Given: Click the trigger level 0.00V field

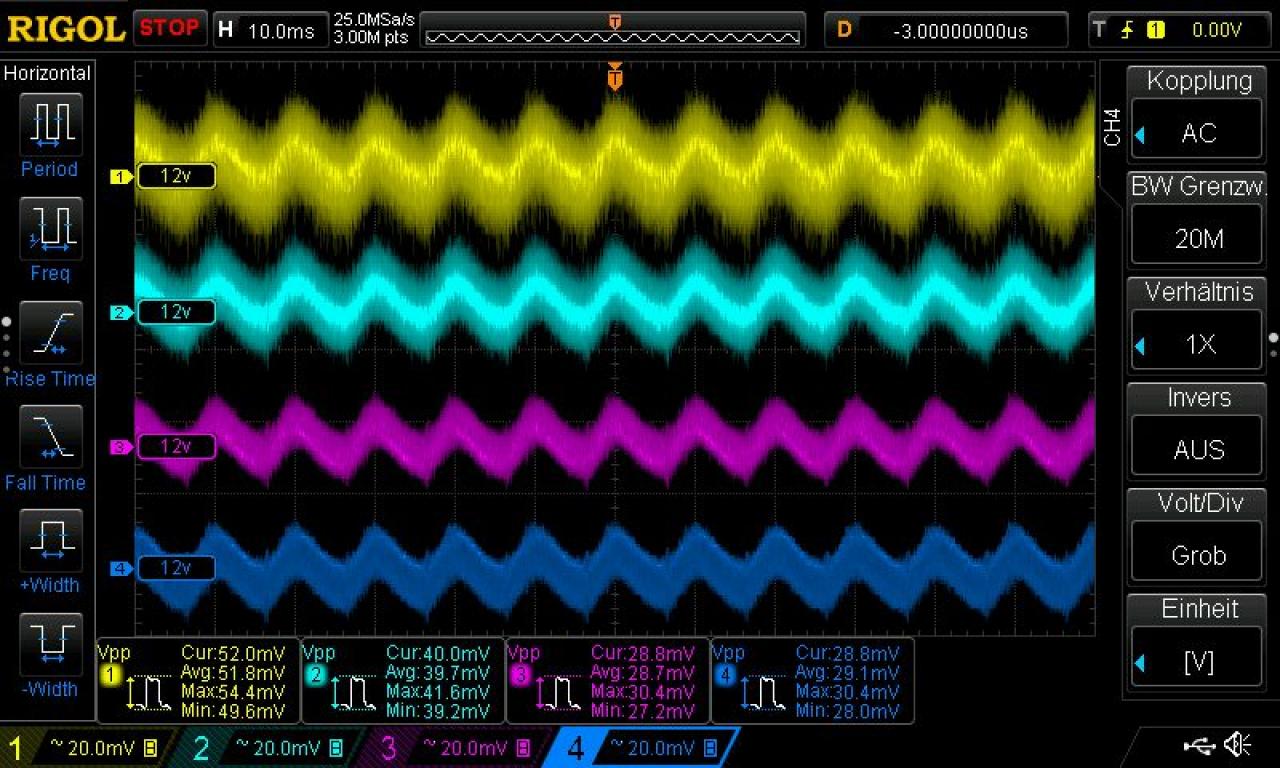Looking at the screenshot, I should (1216, 30).
